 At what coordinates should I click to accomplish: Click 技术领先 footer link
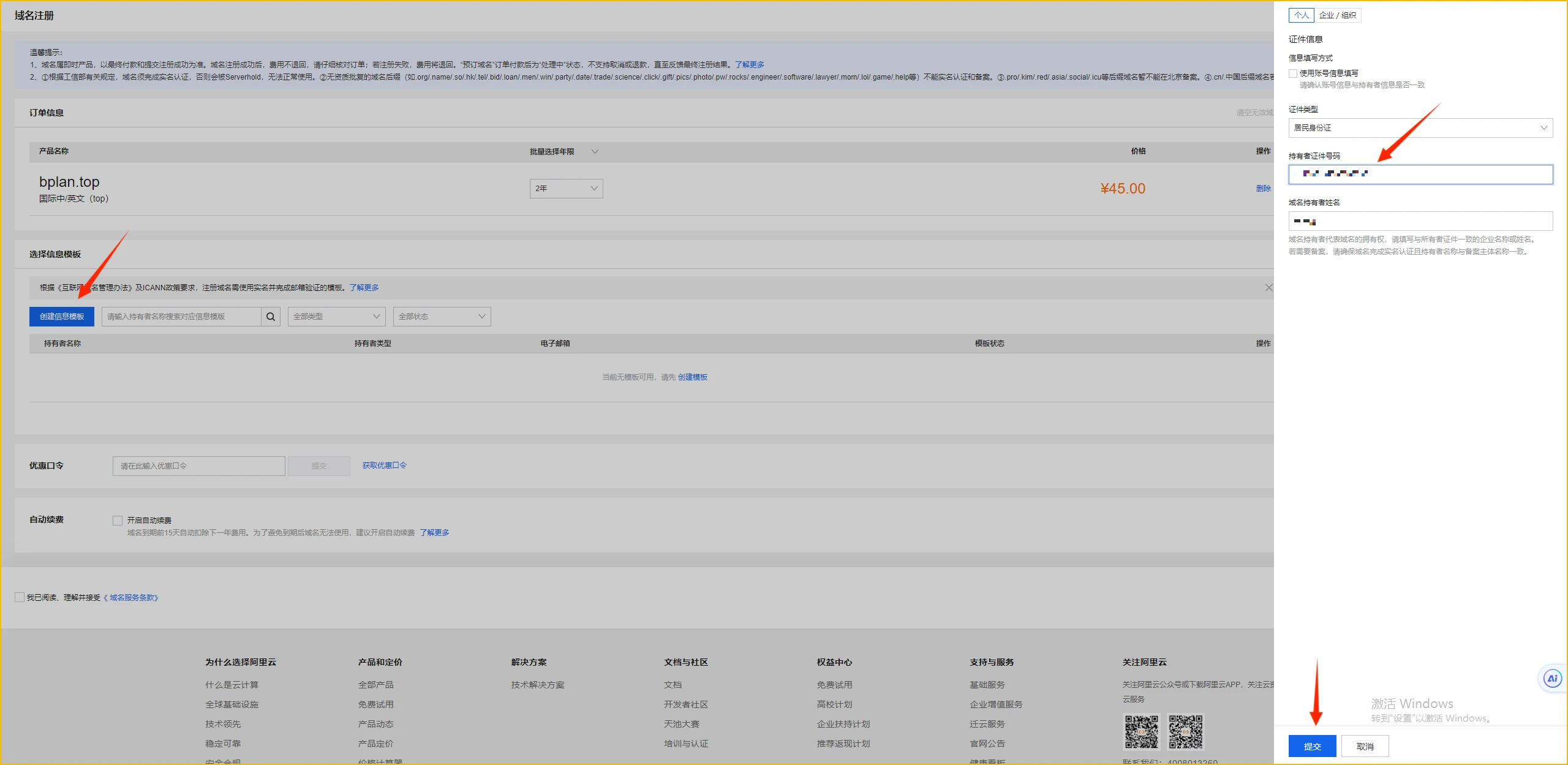(223, 724)
